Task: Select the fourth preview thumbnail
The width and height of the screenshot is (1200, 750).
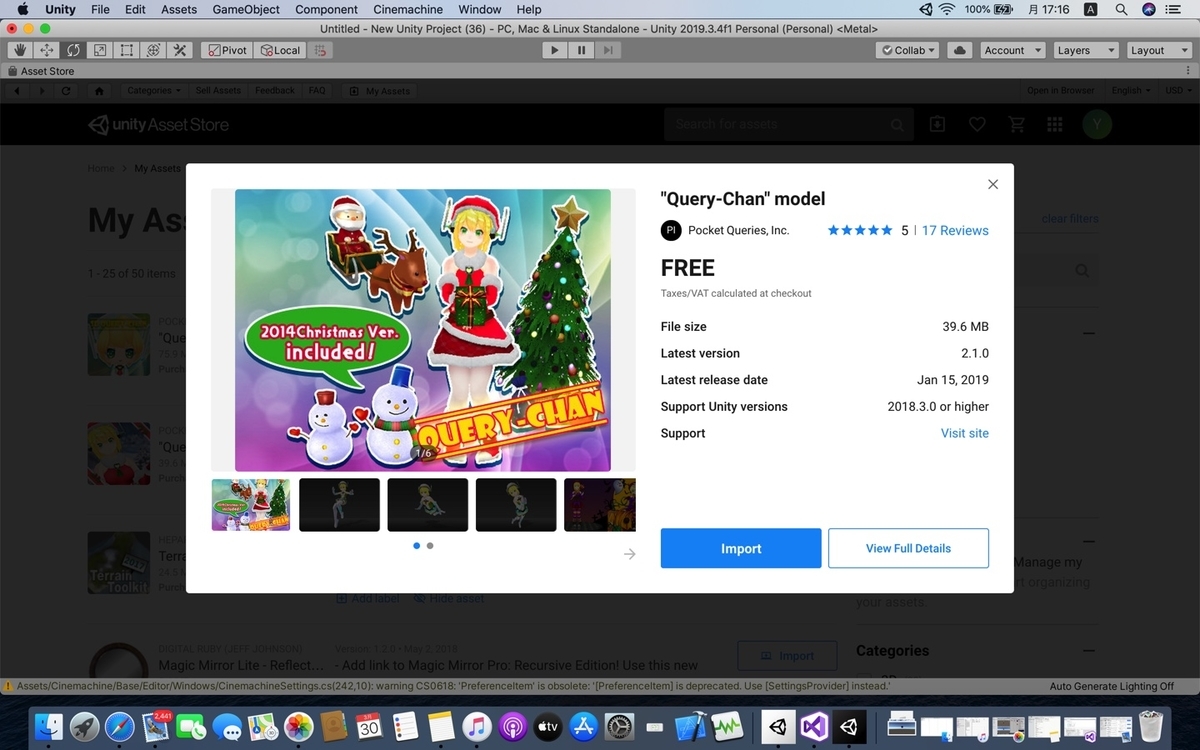Action: [516, 505]
